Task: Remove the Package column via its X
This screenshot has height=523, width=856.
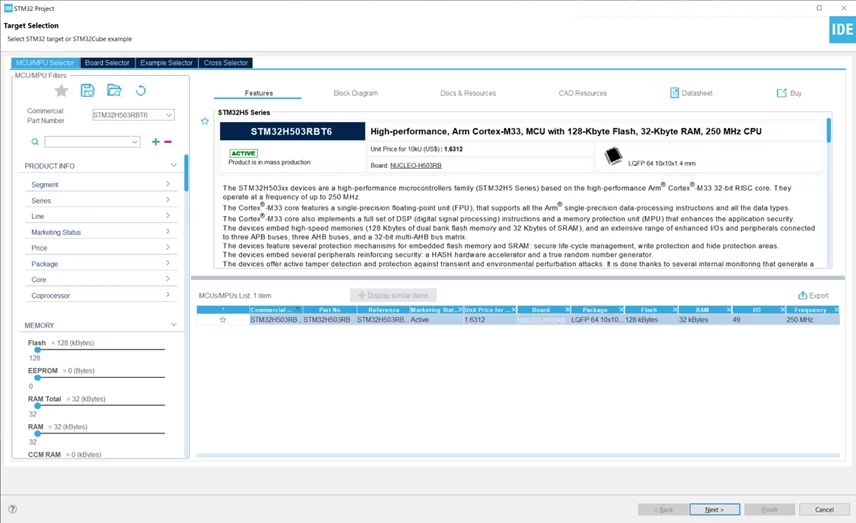Action: (621, 310)
